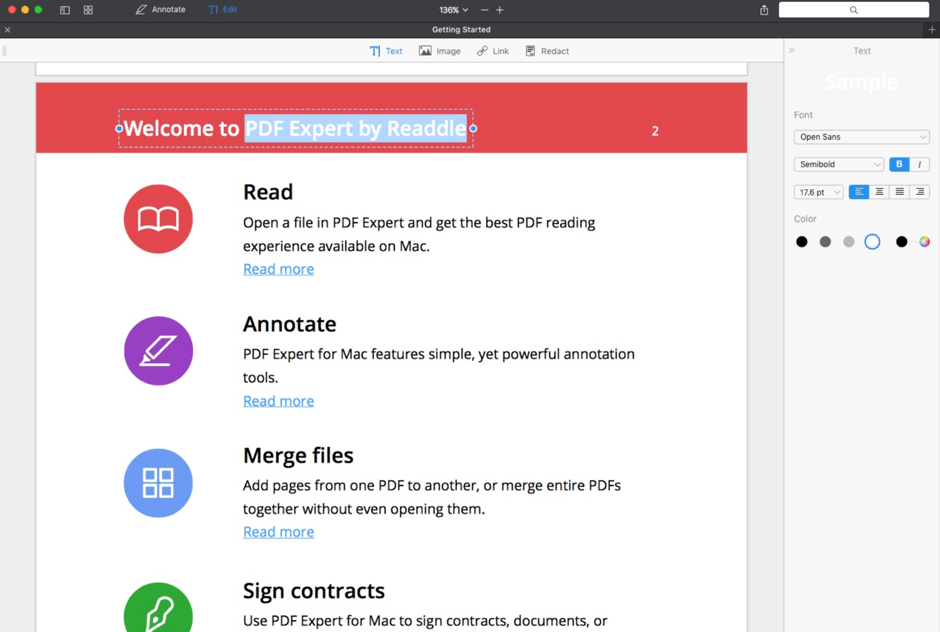This screenshot has height=632, width=940.
Task: Click the Read more link under Annotate
Action: [x=278, y=401]
